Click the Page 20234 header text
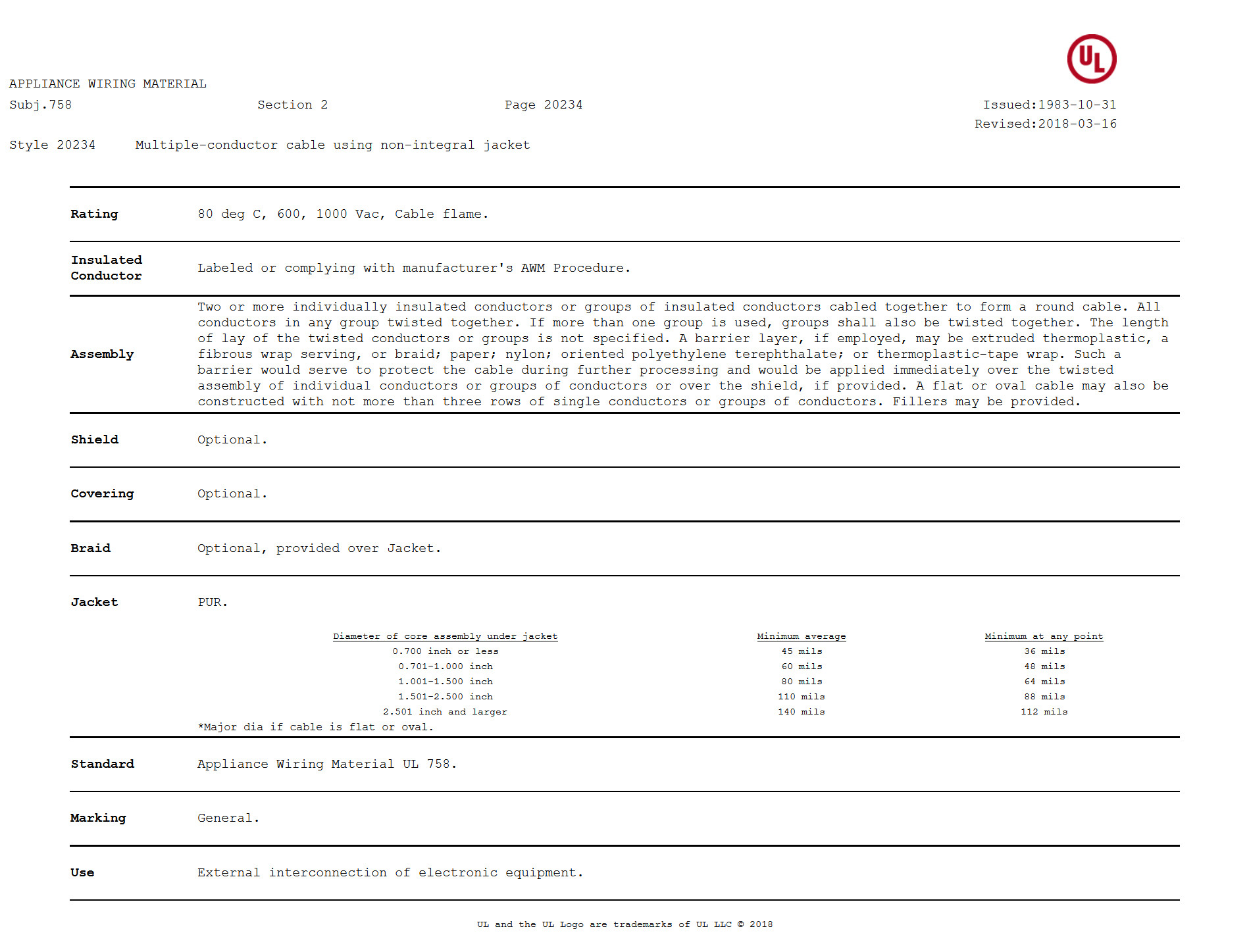 coord(543,105)
